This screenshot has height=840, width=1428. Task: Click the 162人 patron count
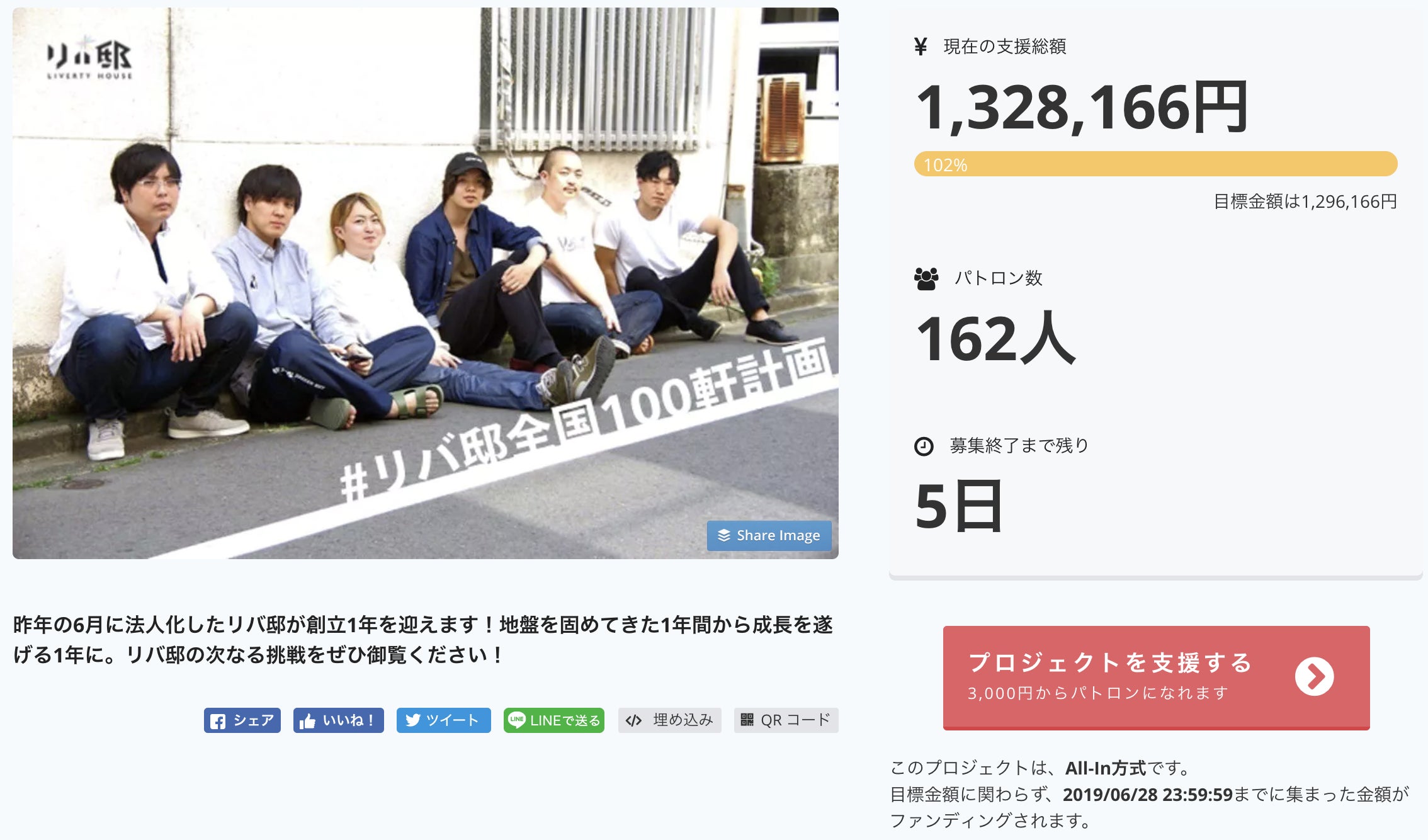point(995,338)
